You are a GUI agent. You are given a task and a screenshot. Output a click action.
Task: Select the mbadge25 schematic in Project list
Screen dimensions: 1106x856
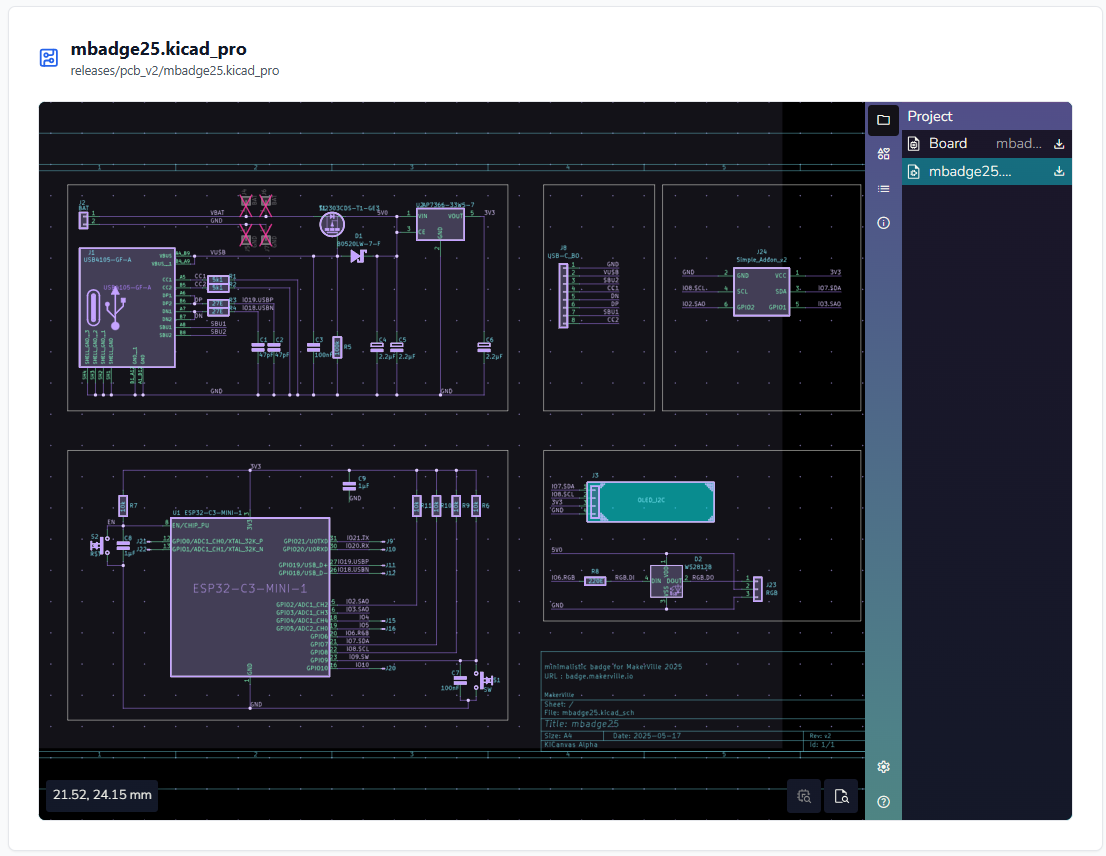[x=970, y=172]
